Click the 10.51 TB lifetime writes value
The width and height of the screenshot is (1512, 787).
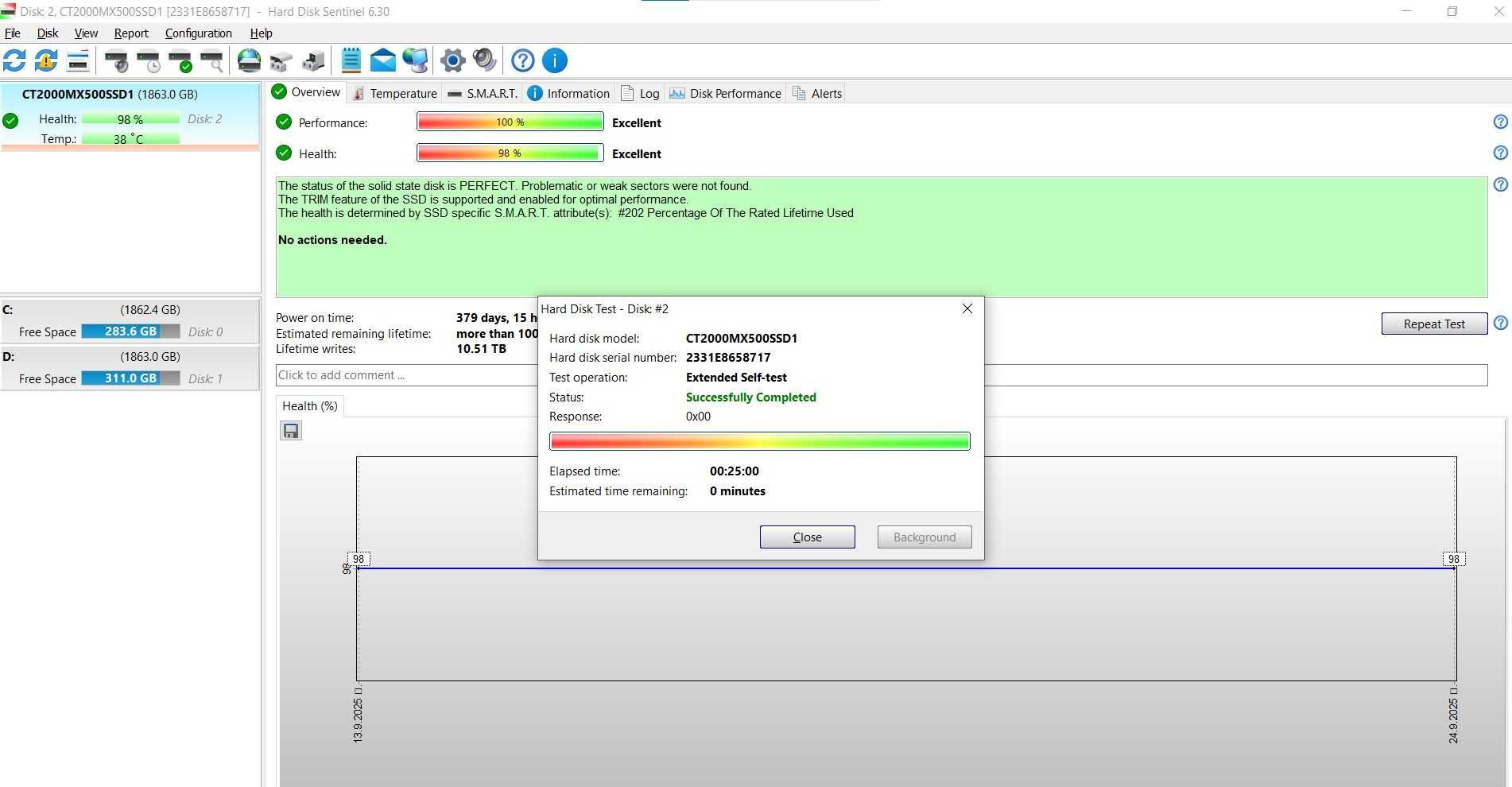(481, 349)
